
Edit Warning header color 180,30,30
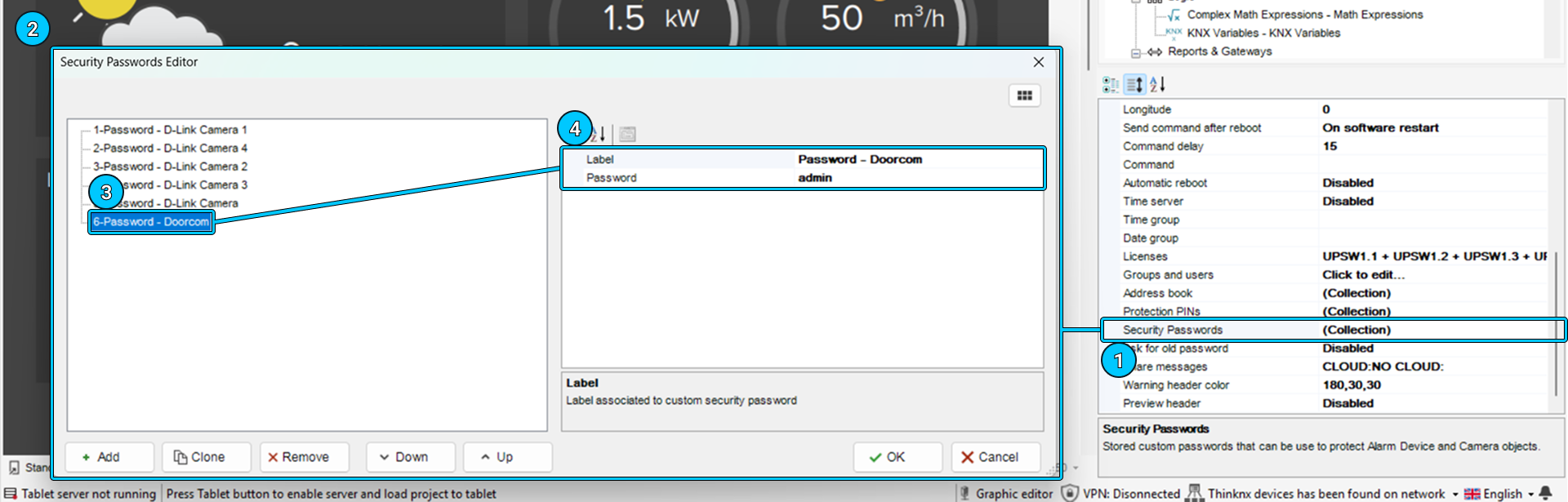[x=1352, y=385]
